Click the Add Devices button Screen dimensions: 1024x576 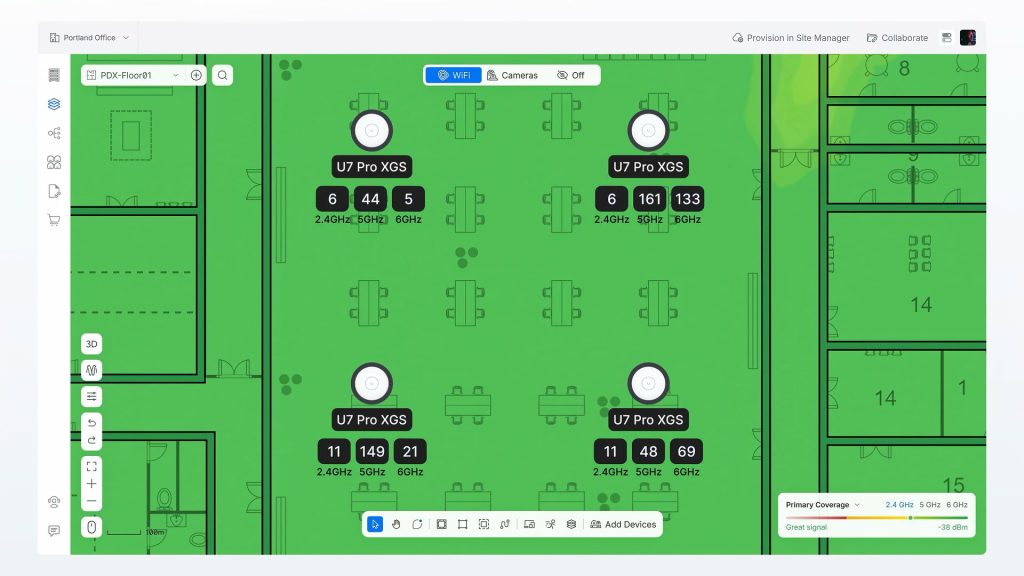coord(623,524)
